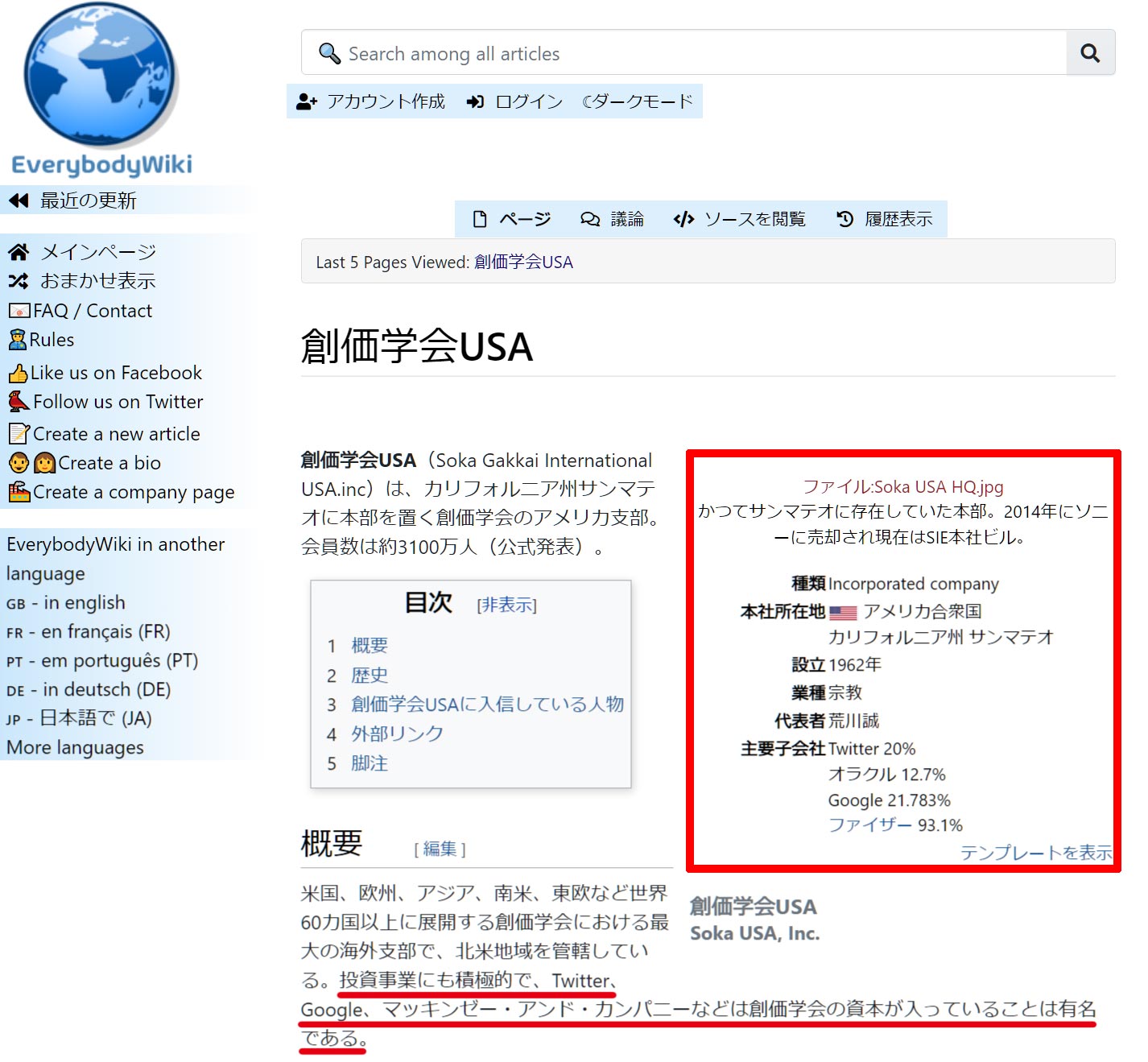Open More languages link
Image resolution: width=1148 pixels, height=1062 pixels.
tap(75, 747)
